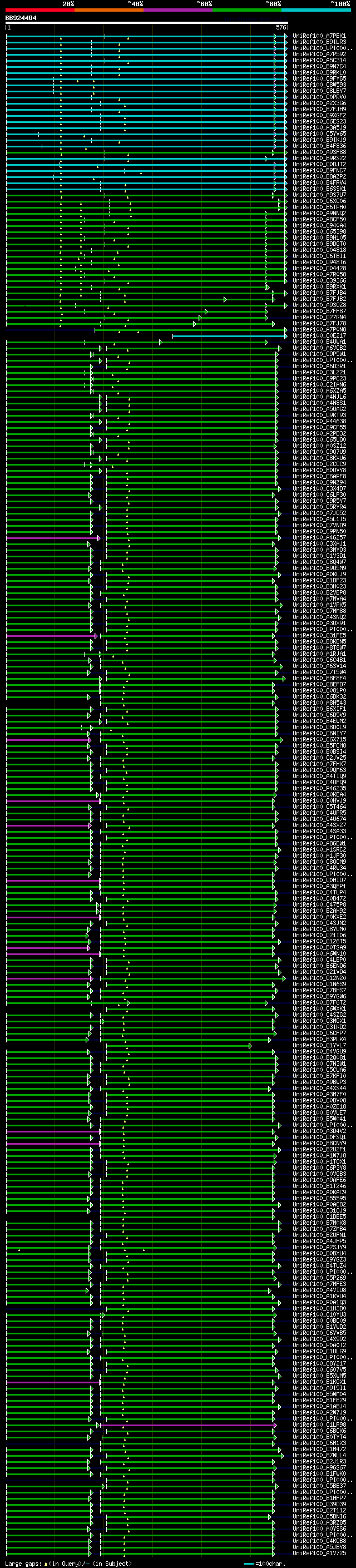Select hit label UniRef100_P44638
Screen dimensions: 356x1568
click(x=319, y=421)
